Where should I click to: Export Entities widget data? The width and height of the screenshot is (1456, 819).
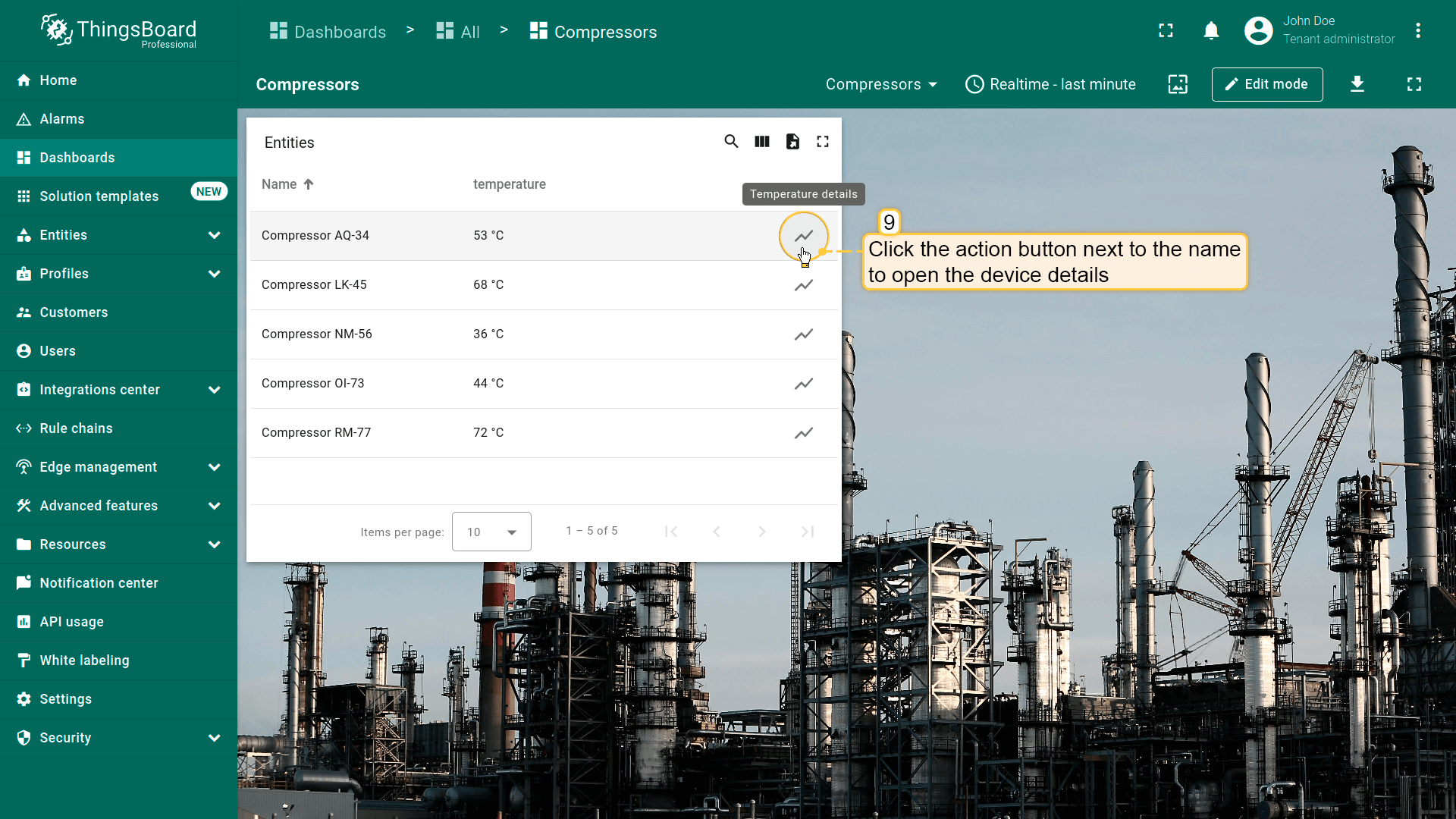pos(792,142)
